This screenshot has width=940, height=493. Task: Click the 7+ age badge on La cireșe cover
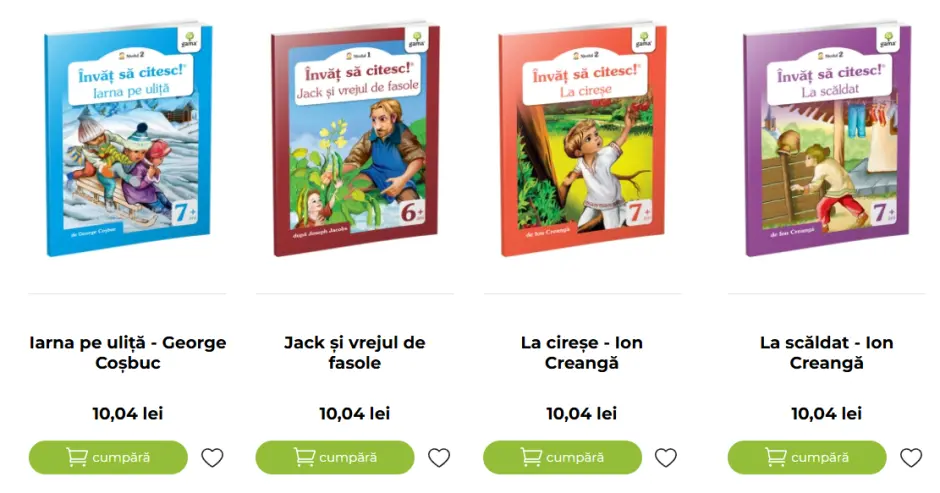coord(639,212)
